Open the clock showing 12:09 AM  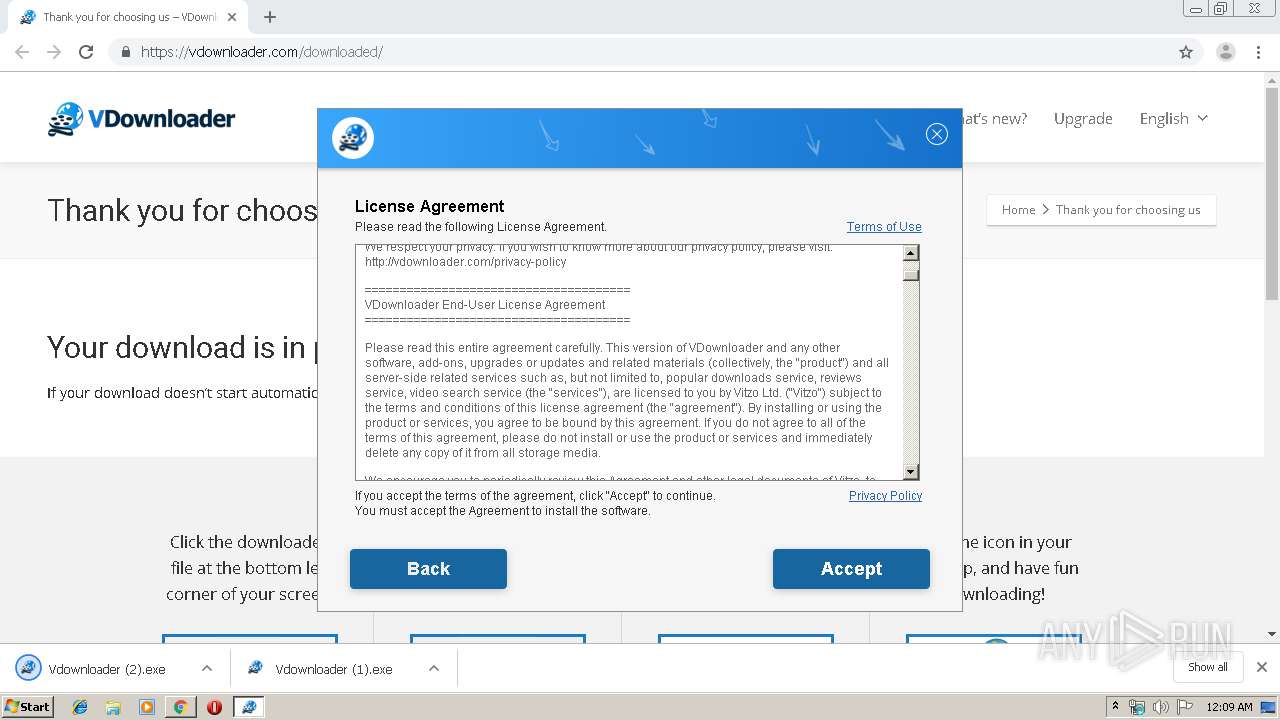1229,707
